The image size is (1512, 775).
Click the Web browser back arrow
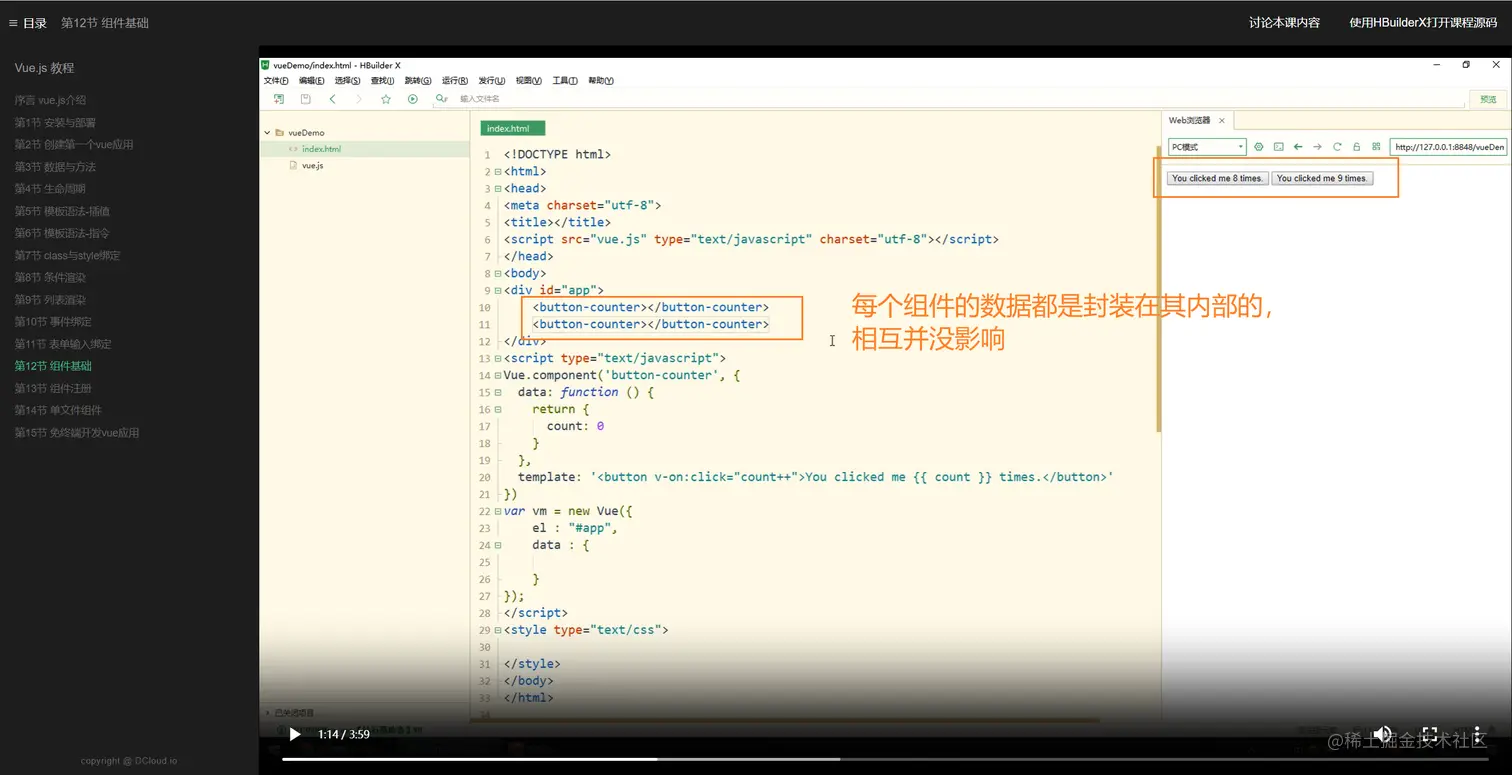point(1298,147)
